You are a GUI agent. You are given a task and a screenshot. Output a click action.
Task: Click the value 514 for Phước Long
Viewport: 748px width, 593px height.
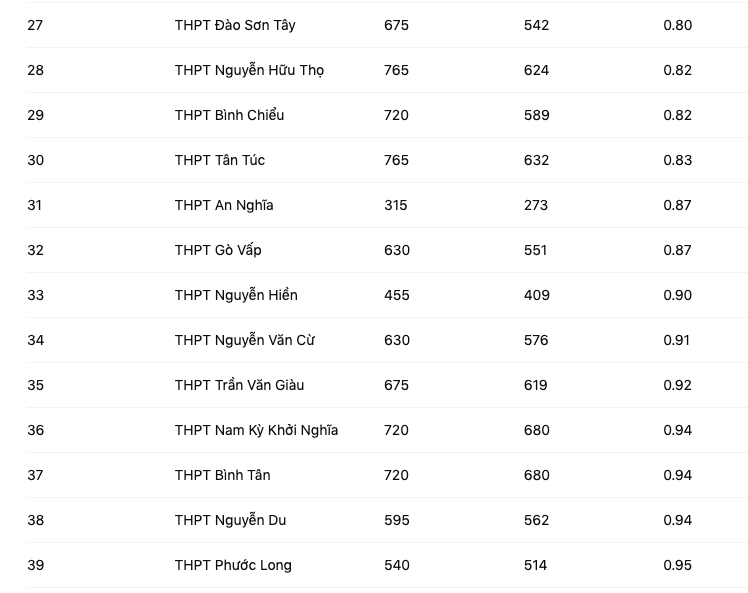click(x=536, y=565)
